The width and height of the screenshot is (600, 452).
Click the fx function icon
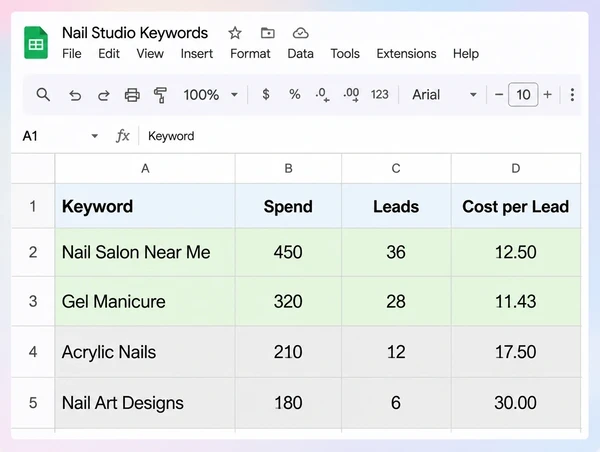coord(122,136)
